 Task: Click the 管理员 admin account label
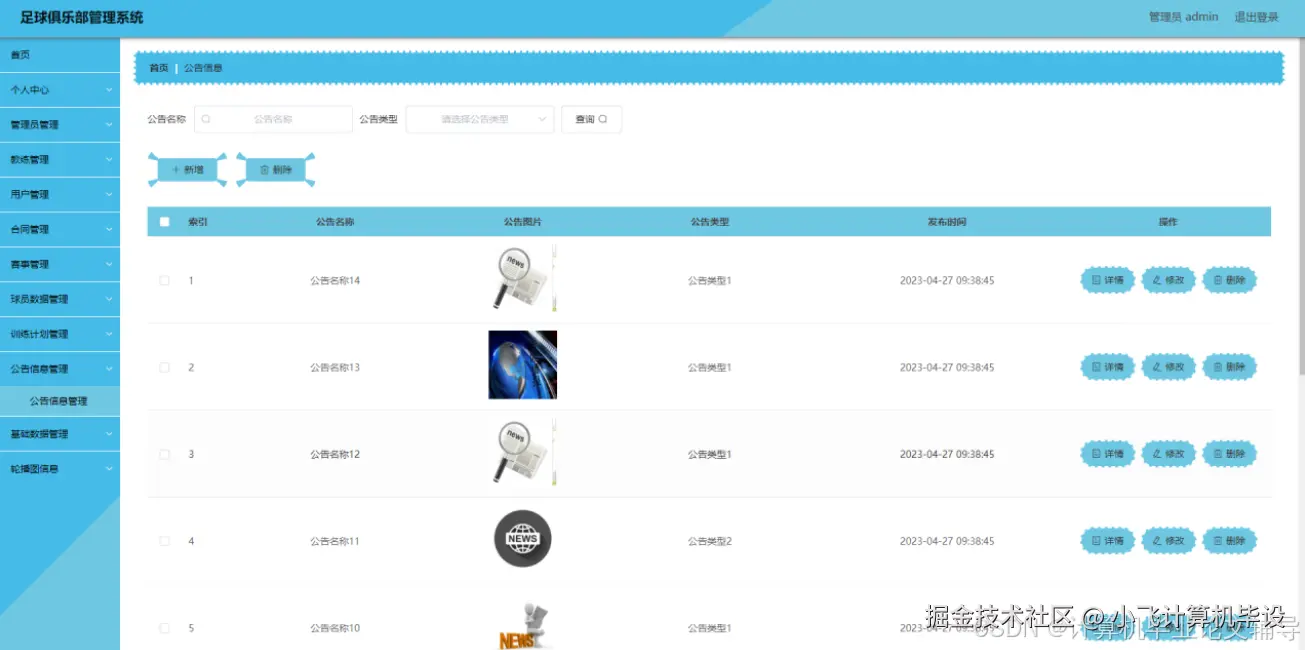click(x=1183, y=17)
